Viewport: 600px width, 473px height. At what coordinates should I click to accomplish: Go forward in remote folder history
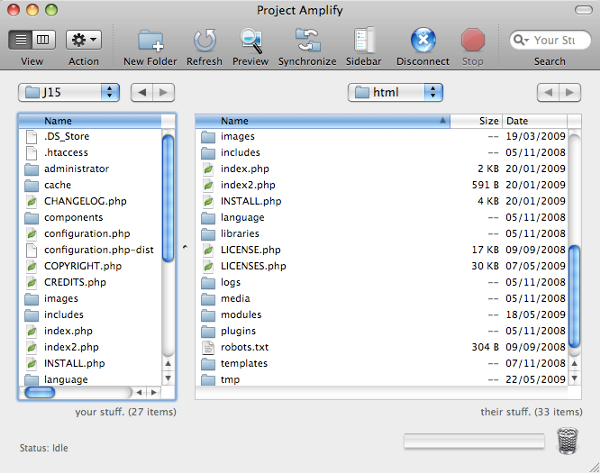pyautogui.click(x=570, y=93)
